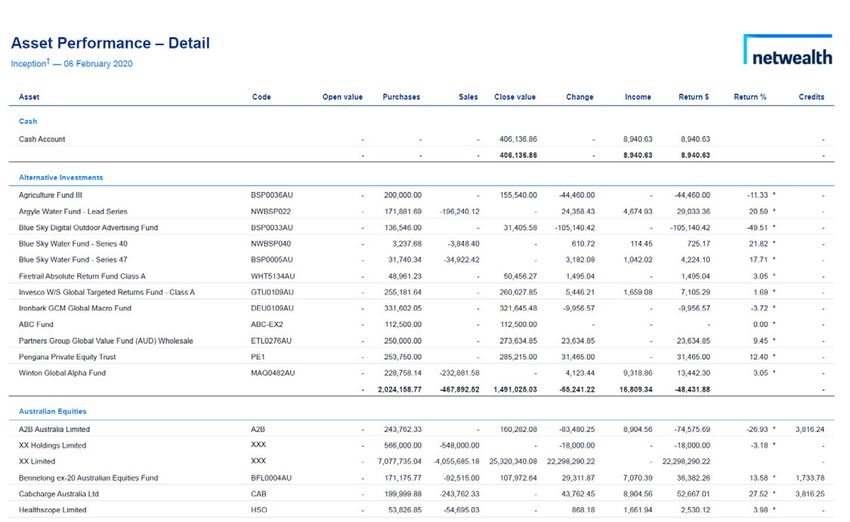Viewport: 850px width, 522px height.
Task: Click code WHT5134AU
Action: [x=273, y=276]
